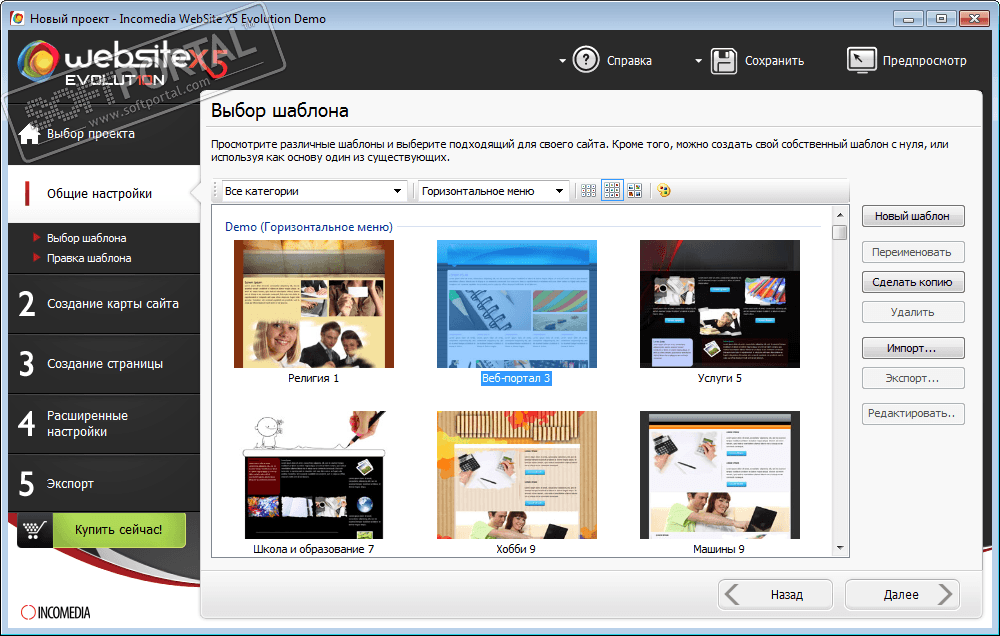Click the Веб-портал 3 highlighted label
Viewport: 1000px width, 636px height.
tap(516, 378)
